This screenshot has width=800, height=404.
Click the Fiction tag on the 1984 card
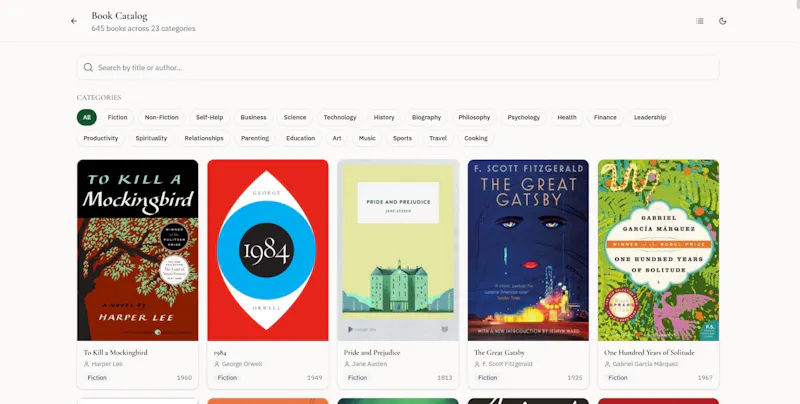click(x=227, y=378)
